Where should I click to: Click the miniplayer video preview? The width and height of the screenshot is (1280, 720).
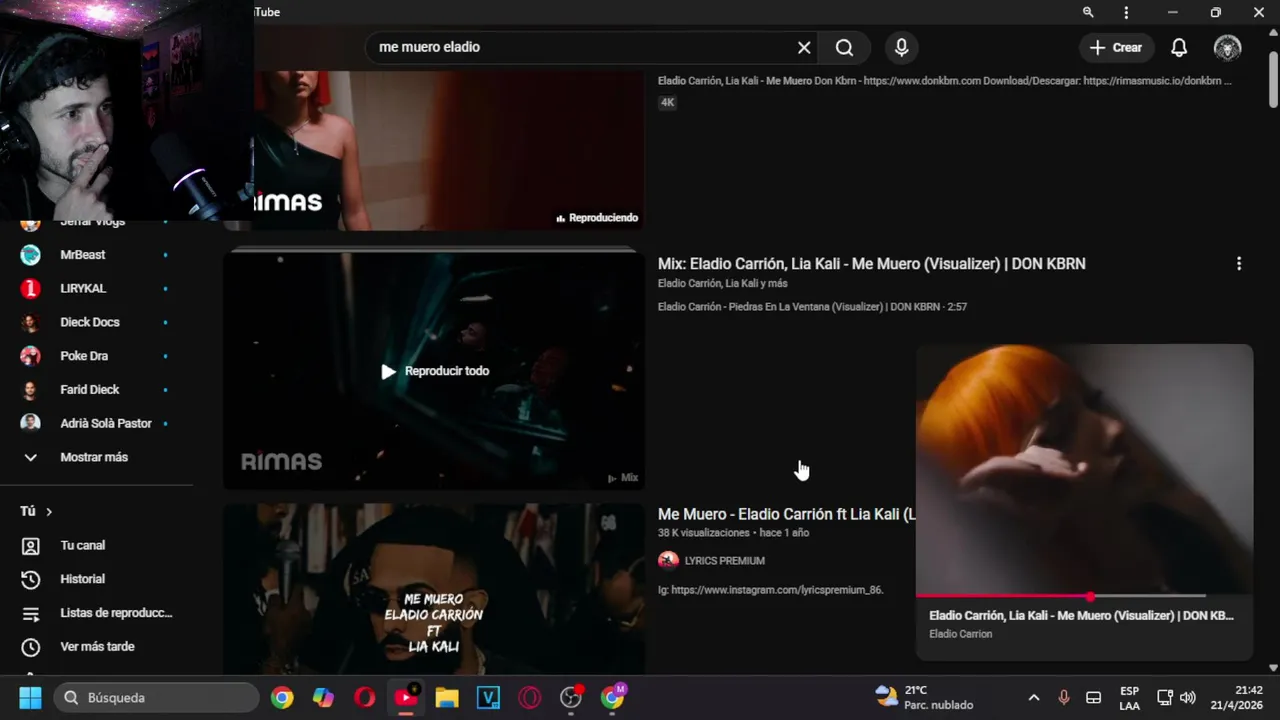pyautogui.click(x=1084, y=470)
